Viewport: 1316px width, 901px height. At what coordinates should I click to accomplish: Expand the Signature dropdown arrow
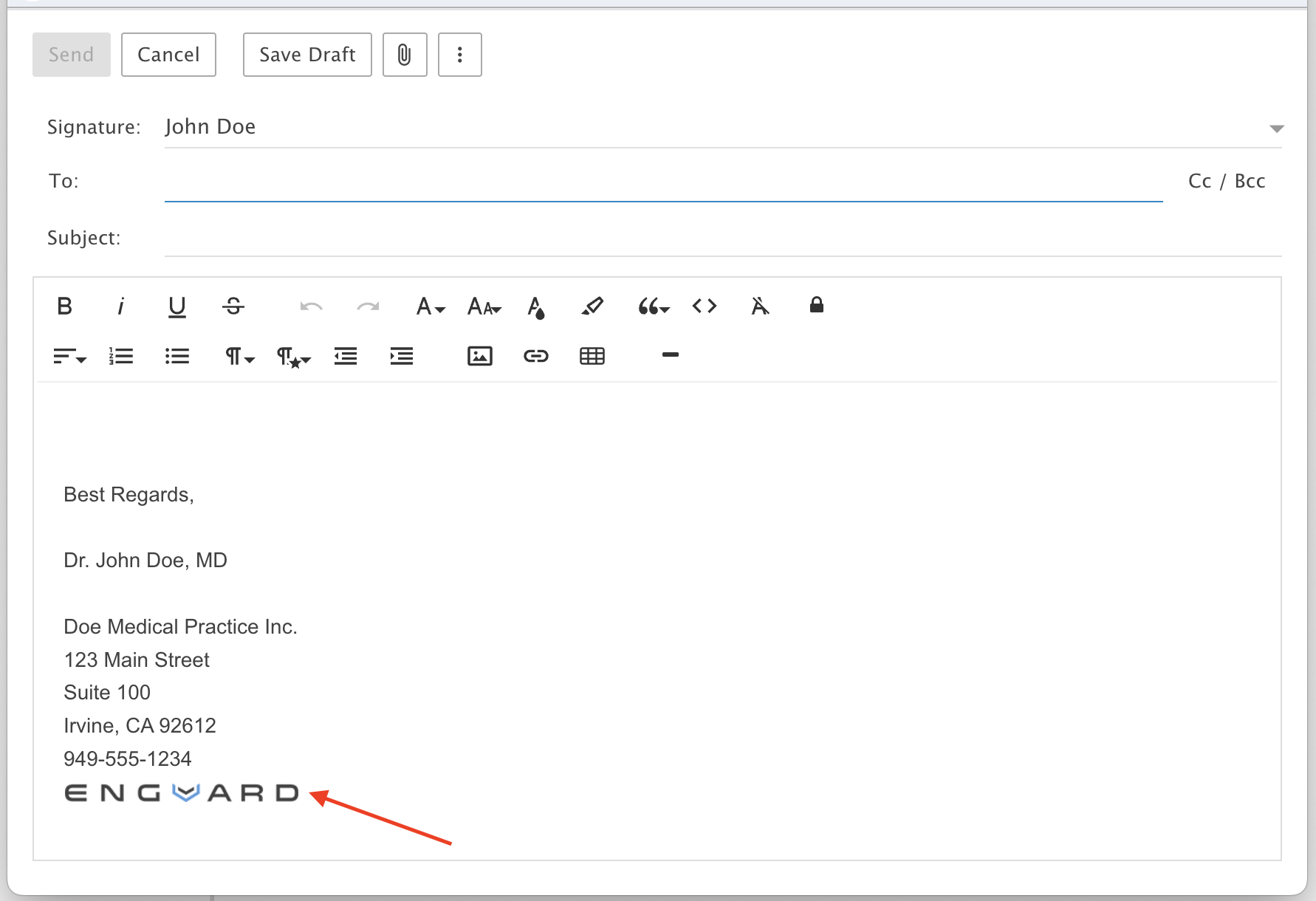(x=1276, y=129)
